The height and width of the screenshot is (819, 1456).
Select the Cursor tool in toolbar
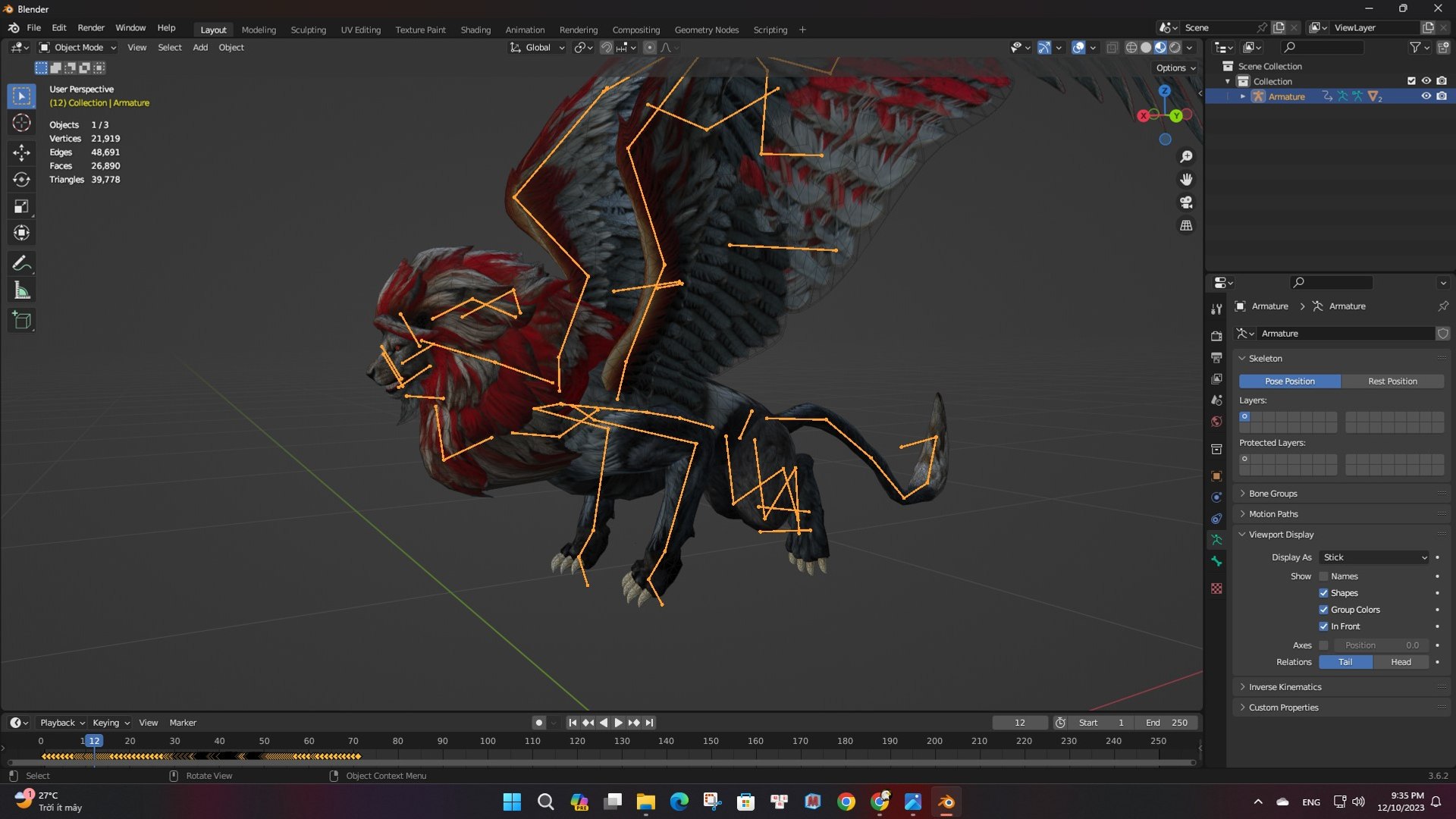click(21, 123)
